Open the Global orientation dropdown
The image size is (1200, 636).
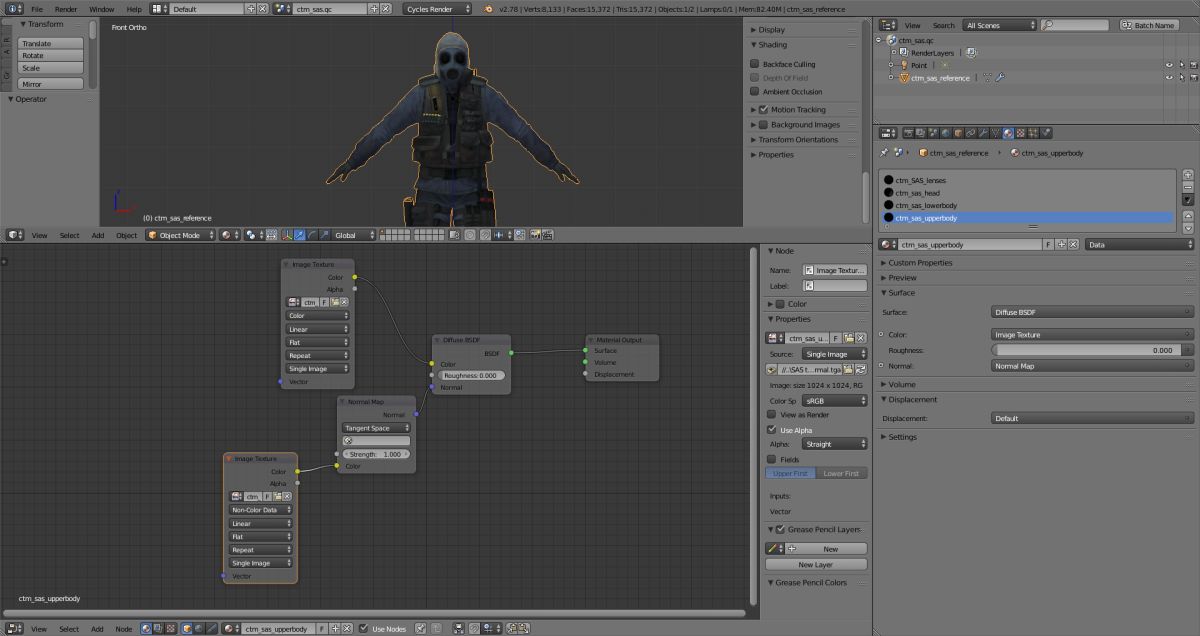point(354,235)
